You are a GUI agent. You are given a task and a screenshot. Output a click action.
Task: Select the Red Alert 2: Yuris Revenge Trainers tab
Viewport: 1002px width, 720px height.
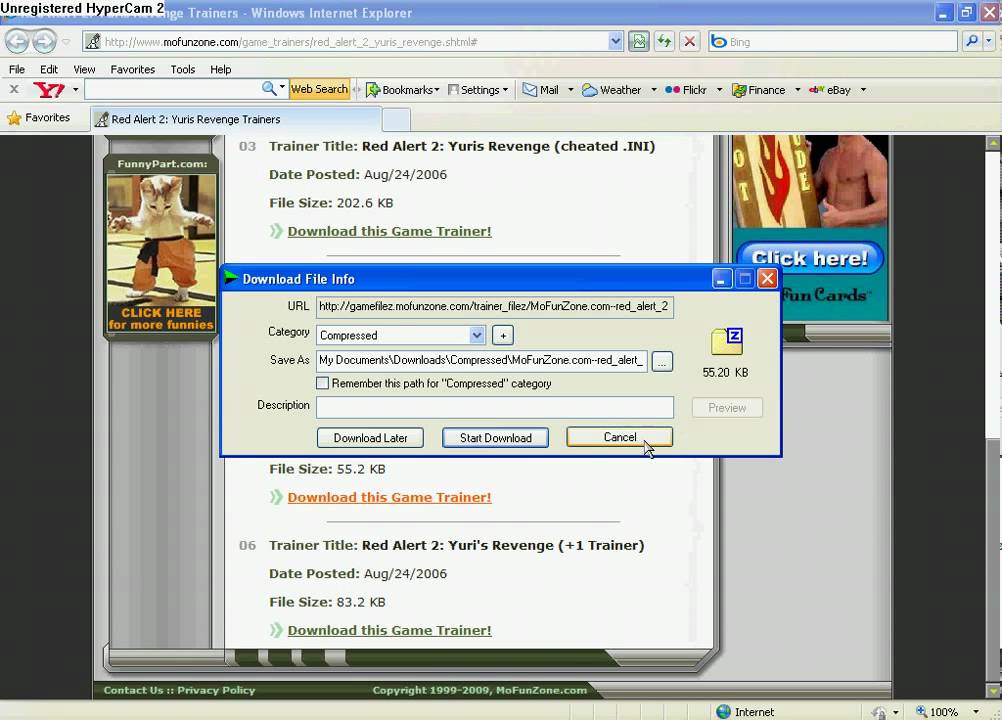pyautogui.click(x=236, y=119)
